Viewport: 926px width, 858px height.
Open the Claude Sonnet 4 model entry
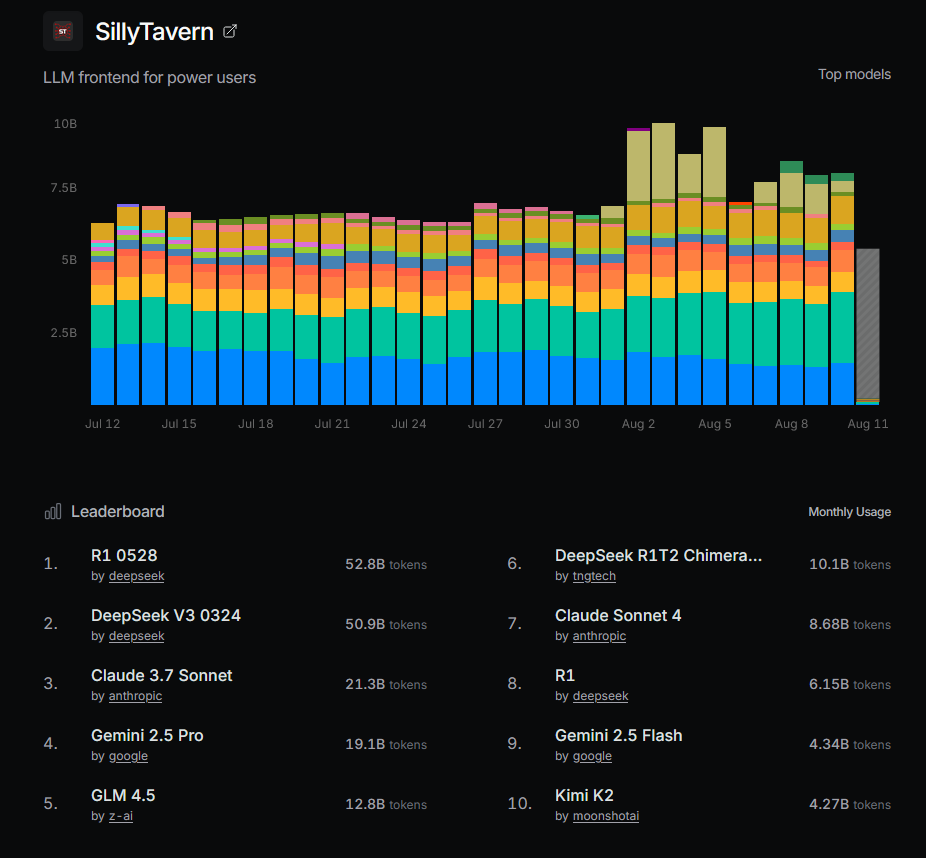[618, 615]
